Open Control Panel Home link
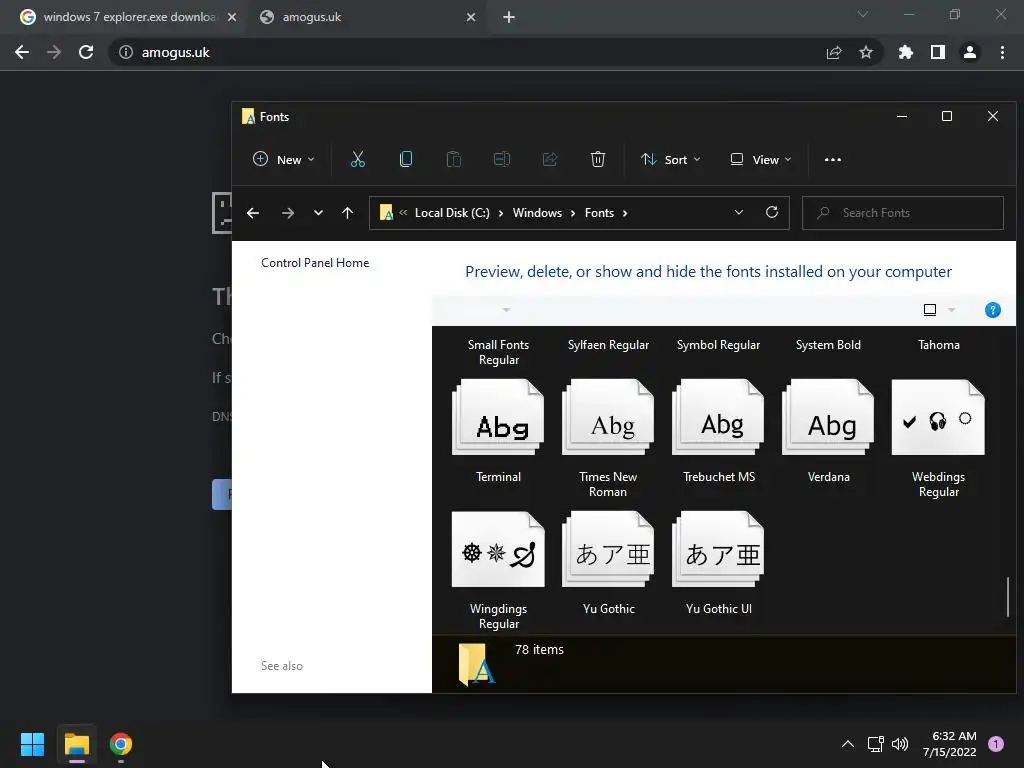Screen dimensions: 1024x768 [315, 263]
